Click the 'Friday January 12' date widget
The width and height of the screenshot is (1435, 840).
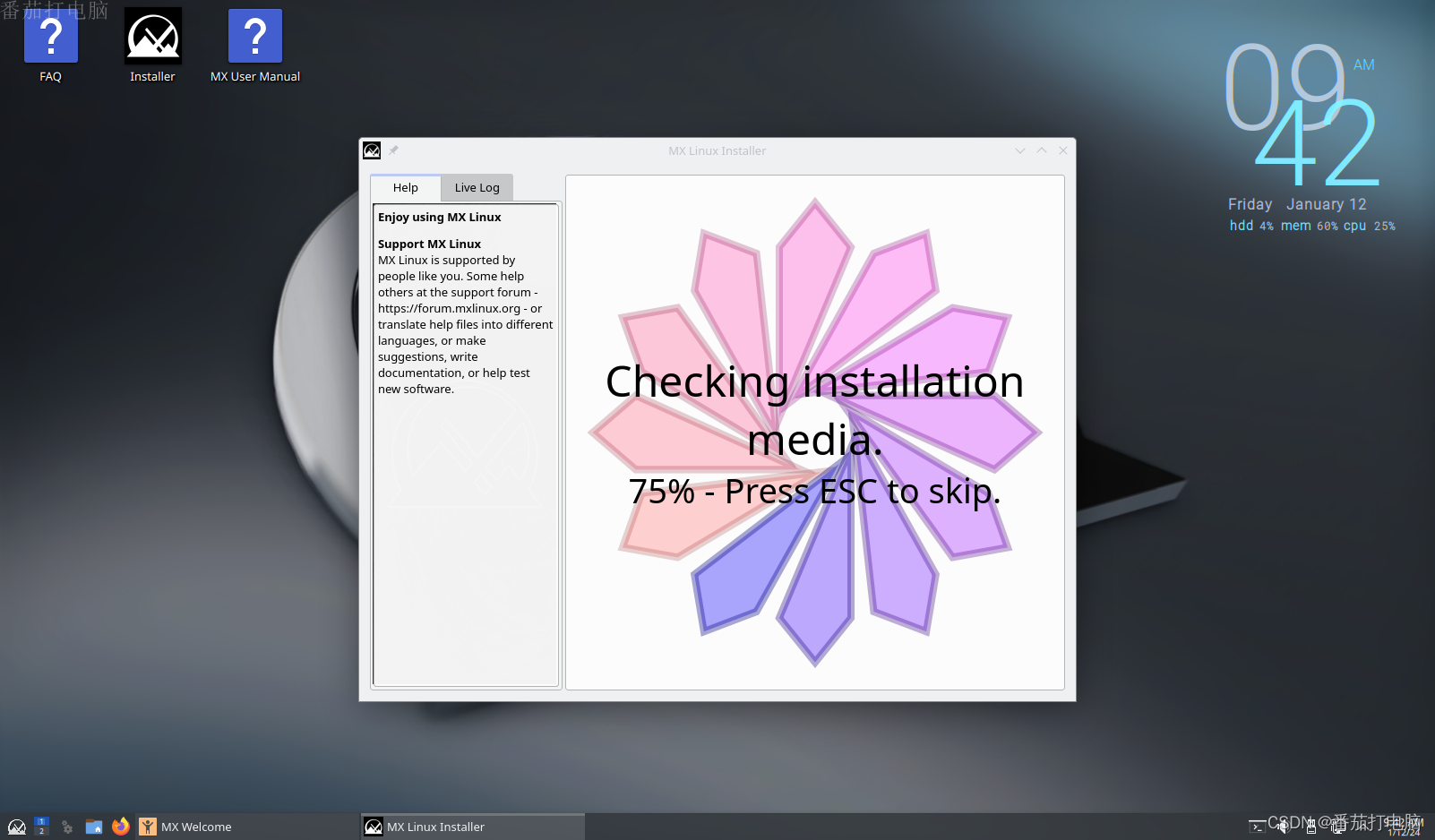pyautogui.click(x=1297, y=204)
